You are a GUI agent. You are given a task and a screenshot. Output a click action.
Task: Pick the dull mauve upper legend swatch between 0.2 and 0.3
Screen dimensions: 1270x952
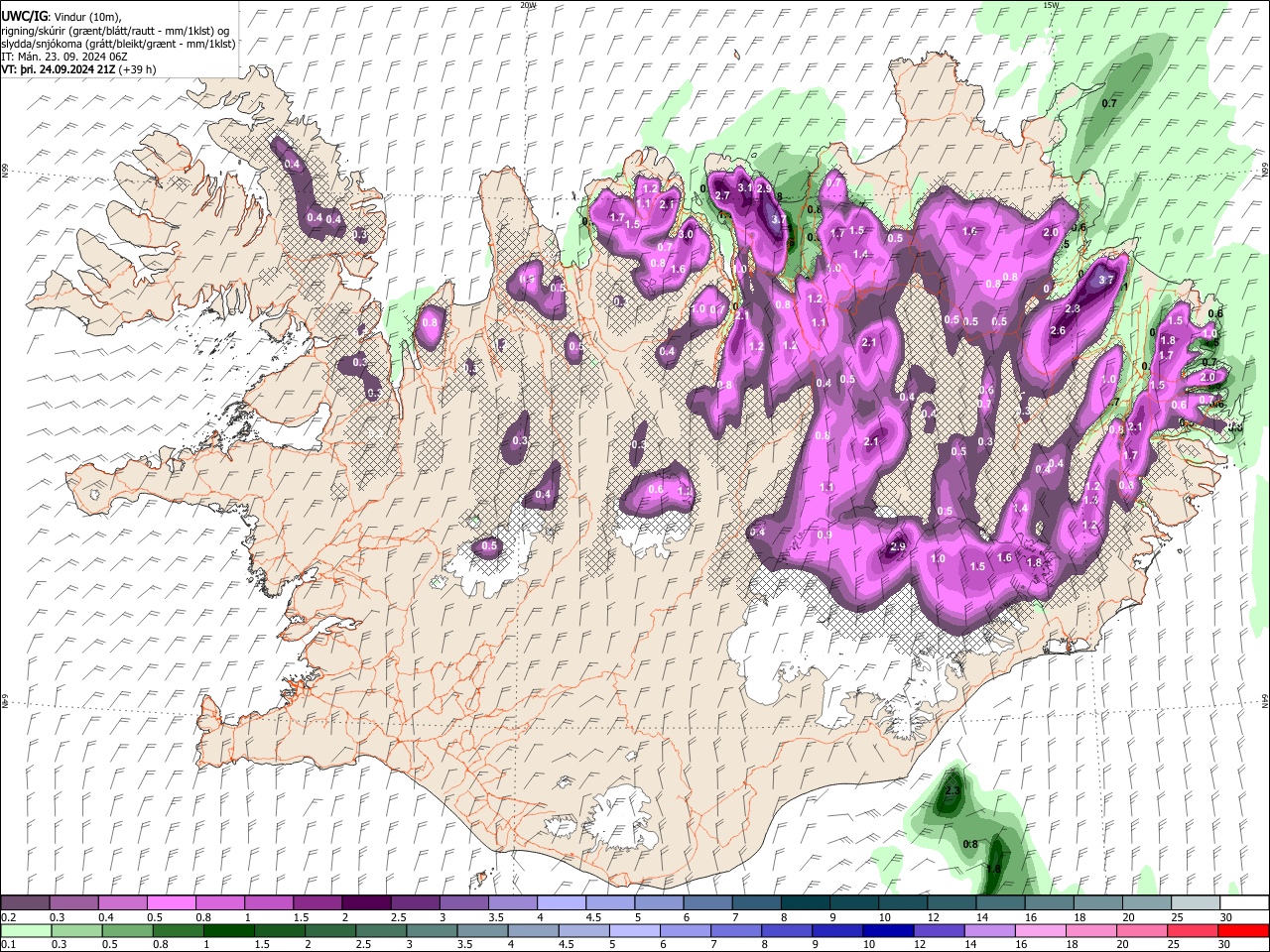tap(25, 903)
